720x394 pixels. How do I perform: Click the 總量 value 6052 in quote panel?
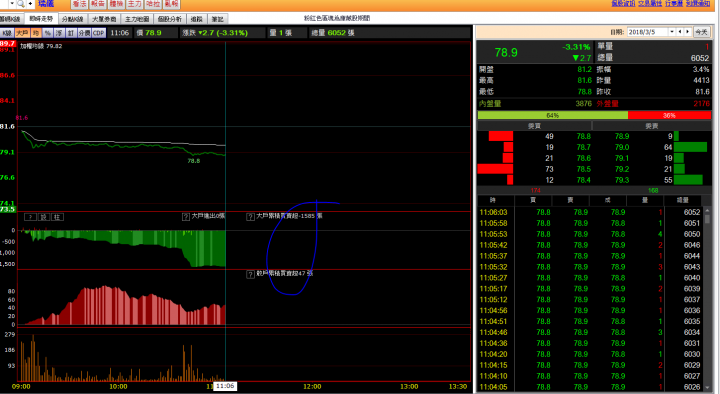pyautogui.click(x=700, y=58)
